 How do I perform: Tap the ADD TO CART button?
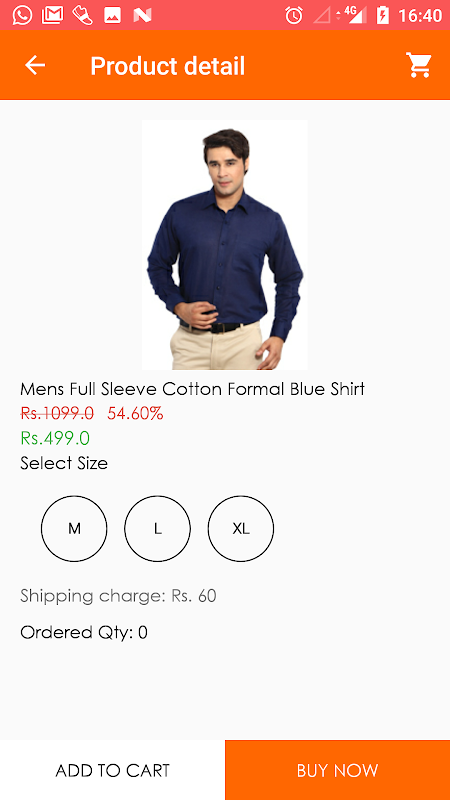click(x=112, y=770)
